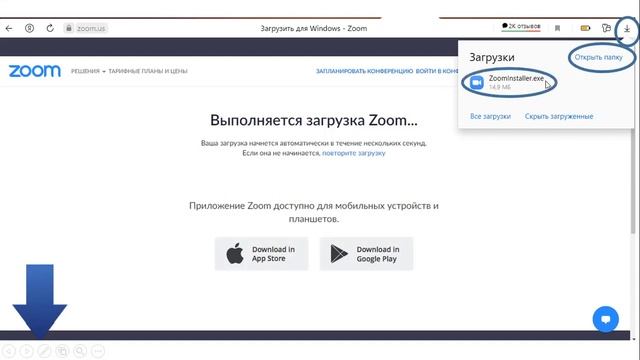Click the previous slide circle icon
This screenshot has width=640, height=360.
(x=9, y=351)
